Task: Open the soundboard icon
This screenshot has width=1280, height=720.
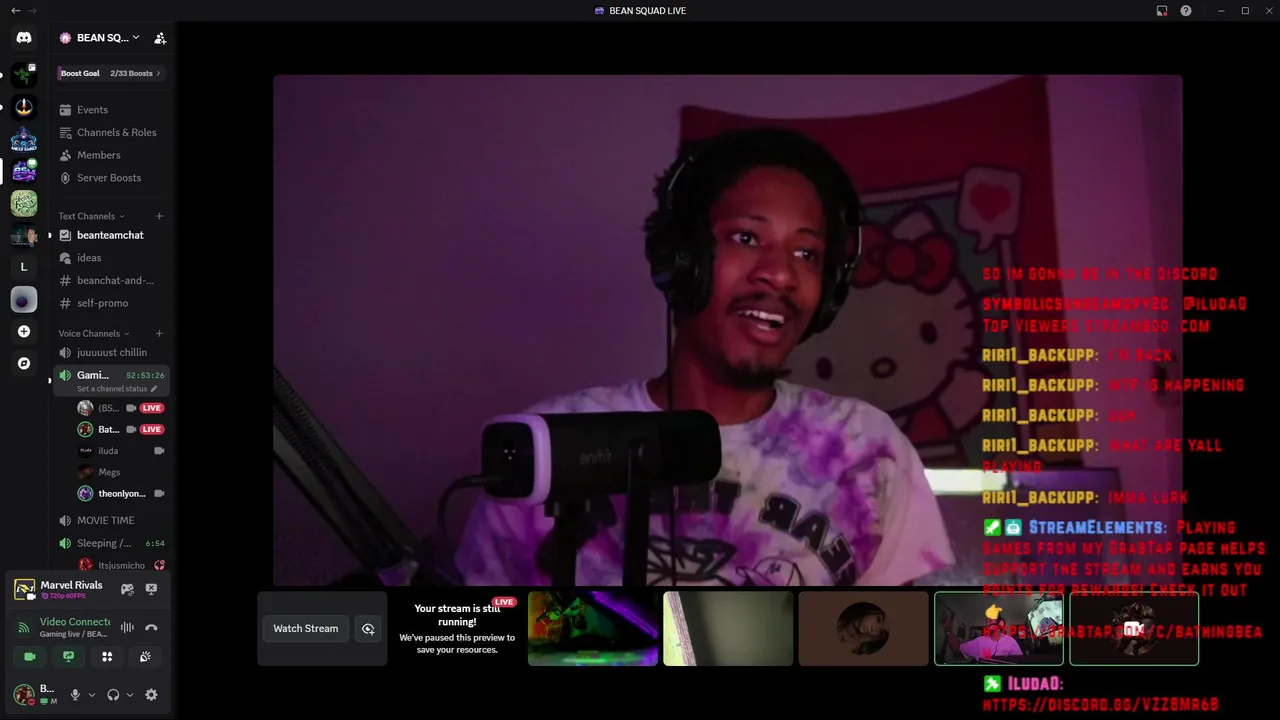Action: (145, 656)
